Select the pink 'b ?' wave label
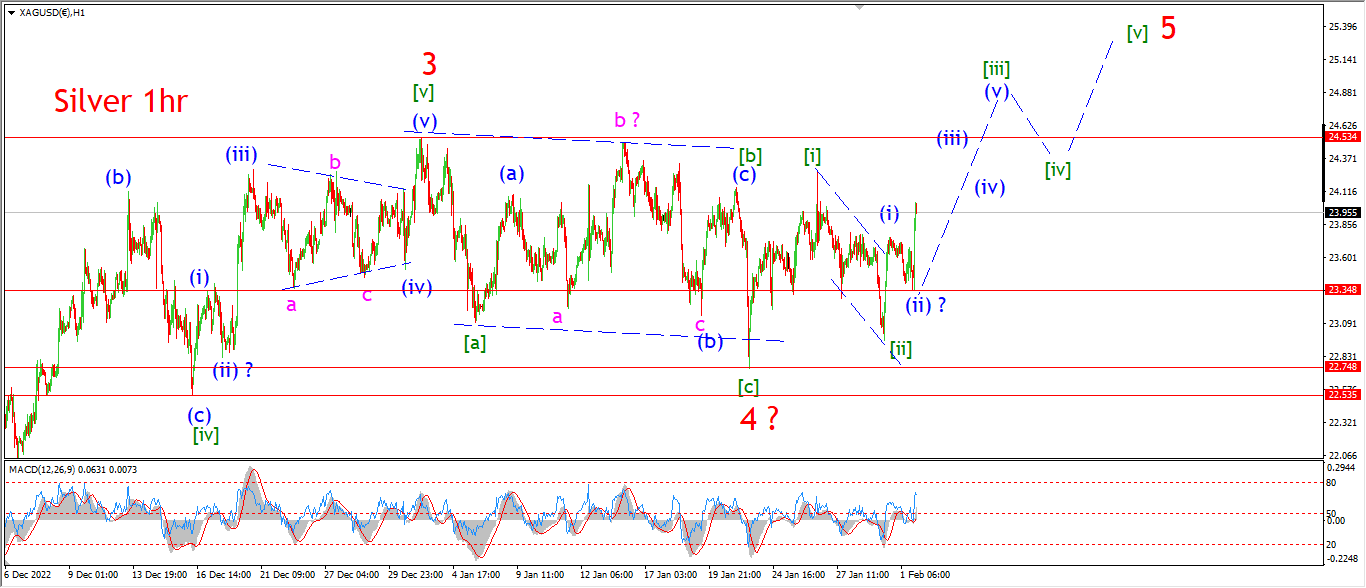Screen dimensions: 1366x588 [x=627, y=121]
